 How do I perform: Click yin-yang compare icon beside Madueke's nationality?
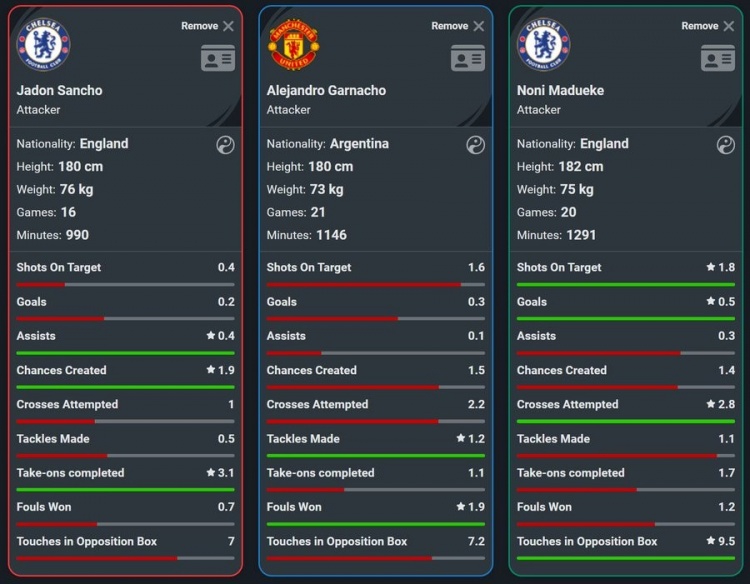(726, 145)
